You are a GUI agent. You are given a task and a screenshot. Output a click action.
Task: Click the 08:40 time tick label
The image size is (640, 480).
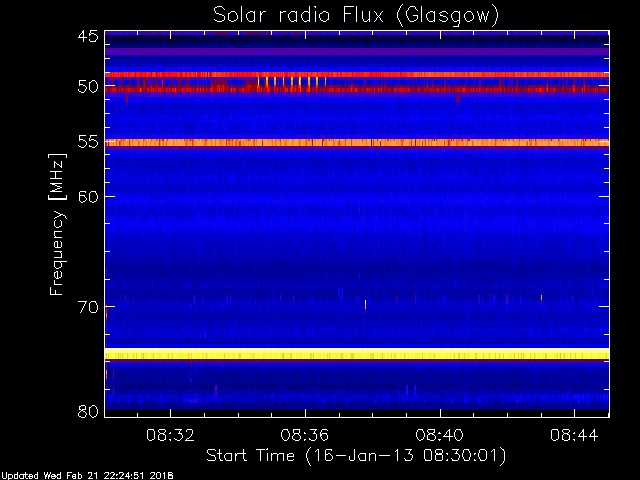440,435
